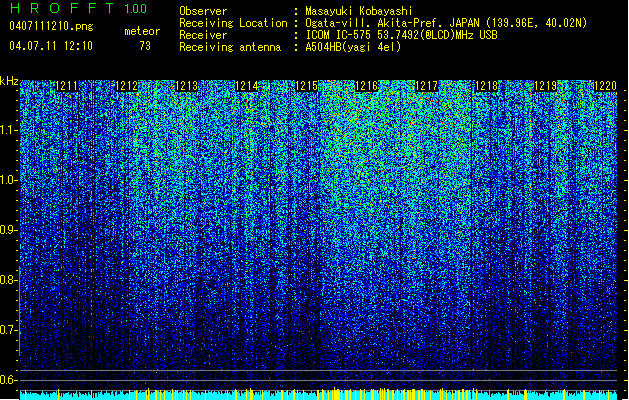Click the cyan signal level bar graph
This screenshot has width=629, height=400.
(x=319, y=394)
